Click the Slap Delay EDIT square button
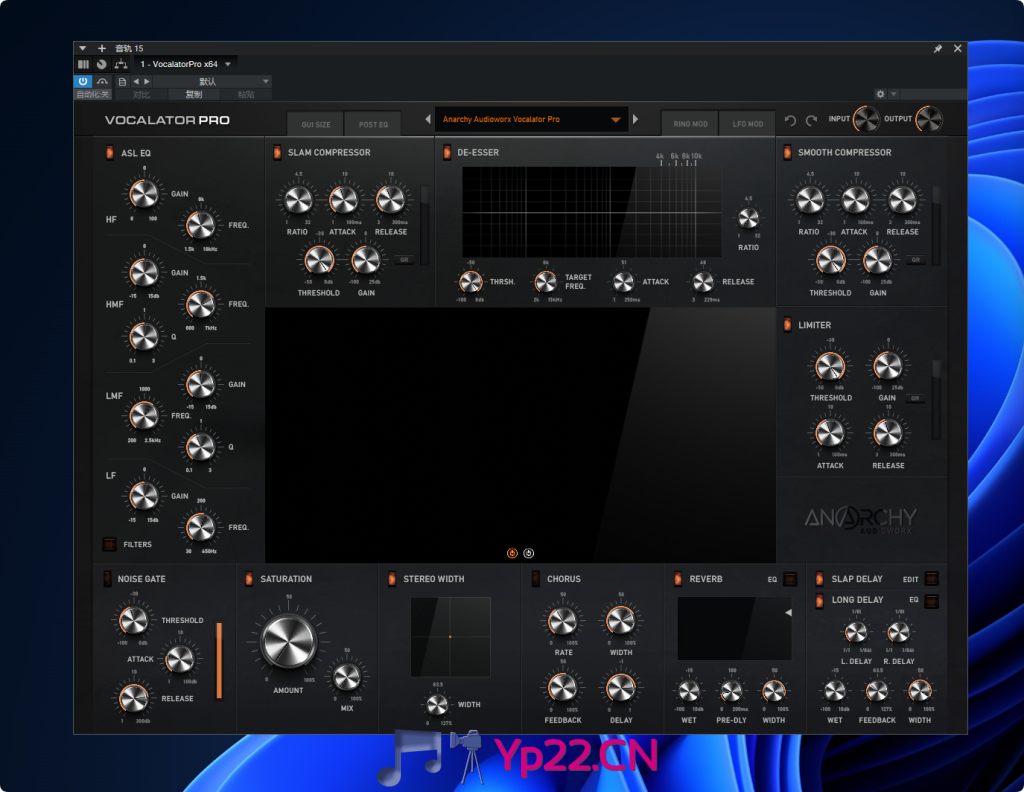The height and width of the screenshot is (792, 1024). pyautogui.click(x=932, y=578)
